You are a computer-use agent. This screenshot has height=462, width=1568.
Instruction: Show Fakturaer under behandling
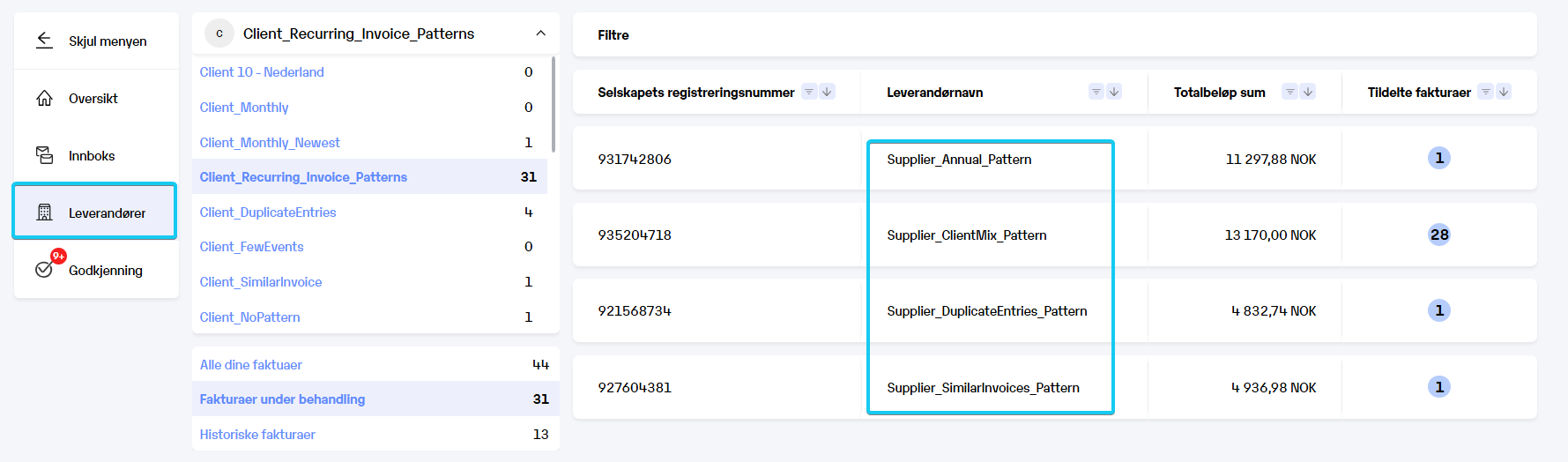click(375, 399)
